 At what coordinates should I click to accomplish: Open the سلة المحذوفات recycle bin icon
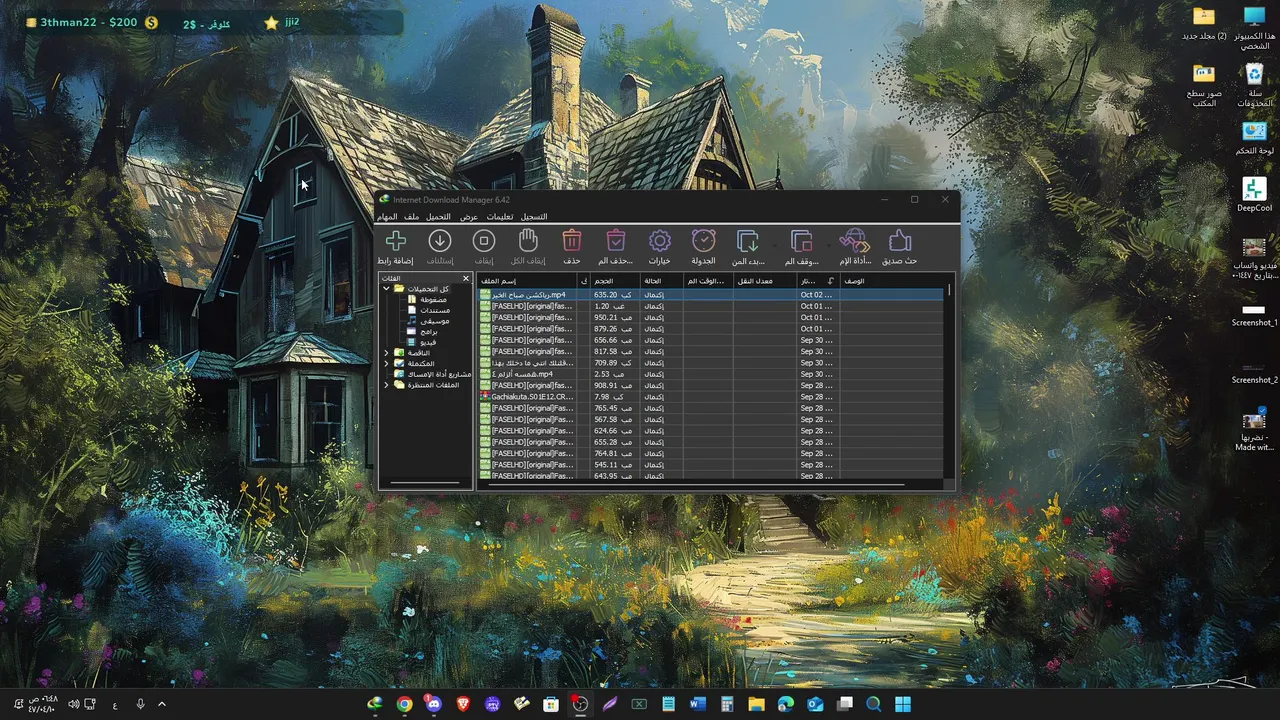pos(1254,86)
